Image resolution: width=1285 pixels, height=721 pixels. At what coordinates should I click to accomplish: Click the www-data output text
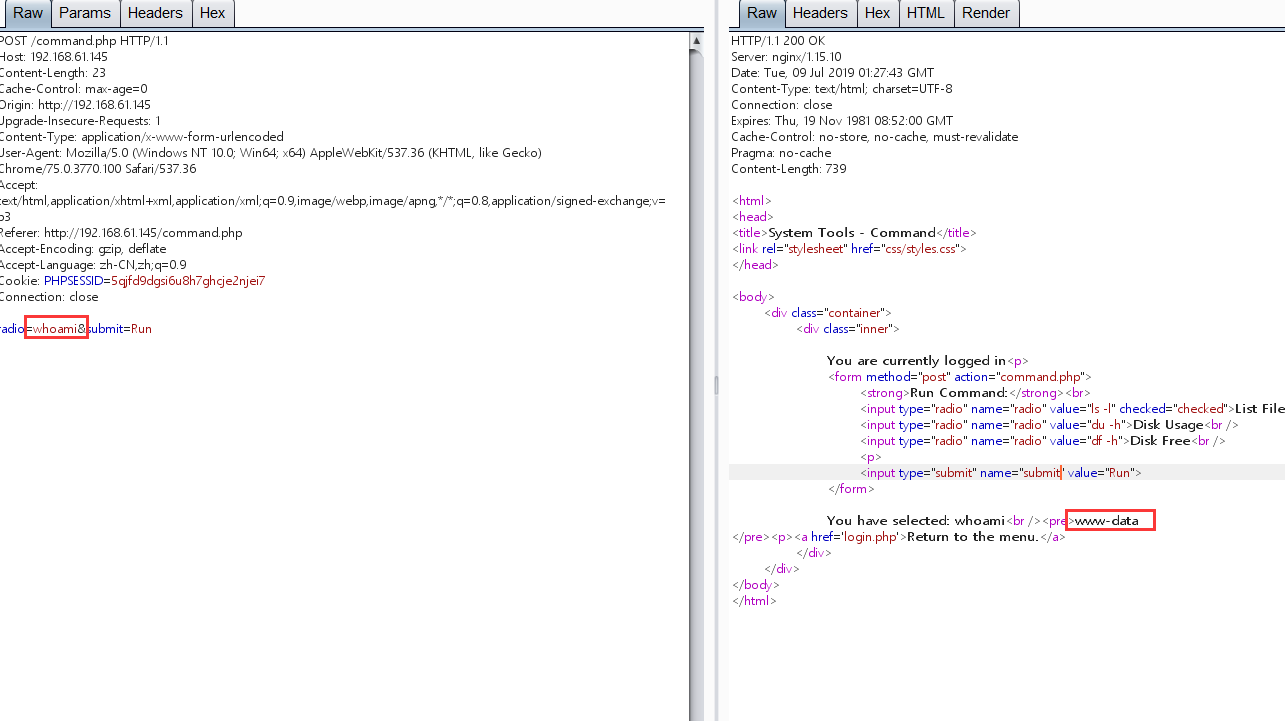1106,521
